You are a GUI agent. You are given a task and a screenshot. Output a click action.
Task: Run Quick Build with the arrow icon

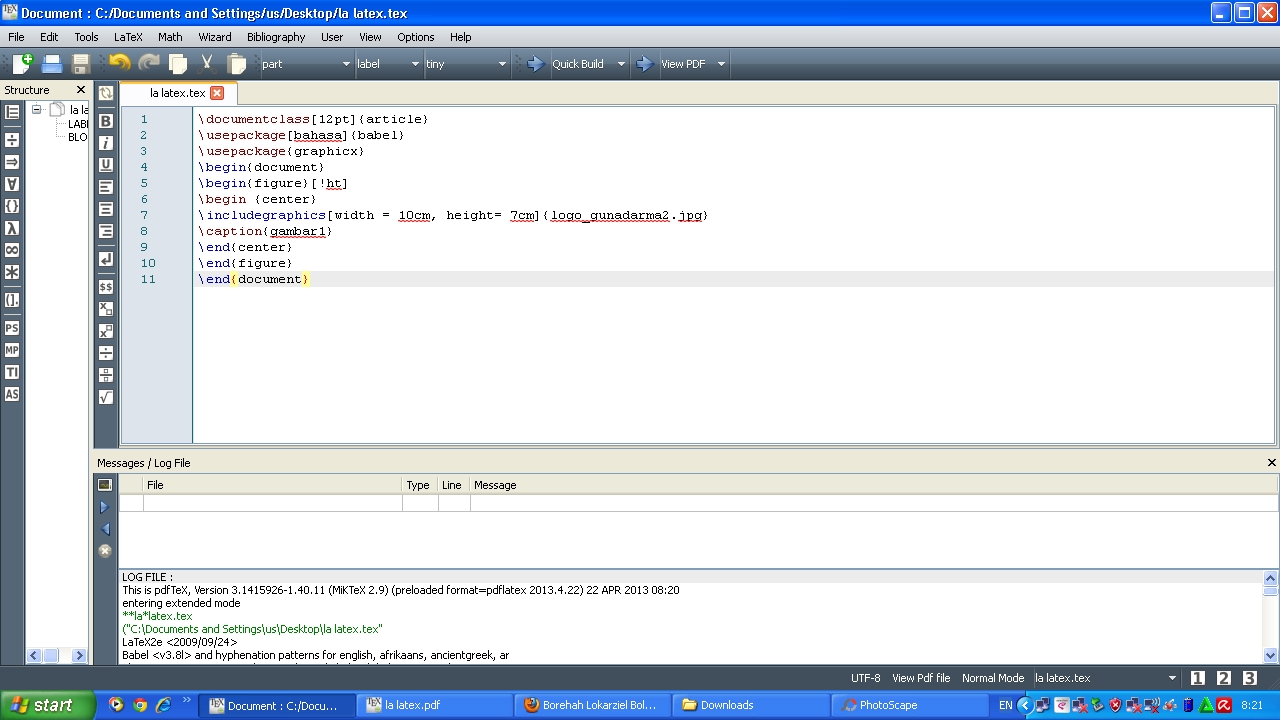click(x=535, y=63)
